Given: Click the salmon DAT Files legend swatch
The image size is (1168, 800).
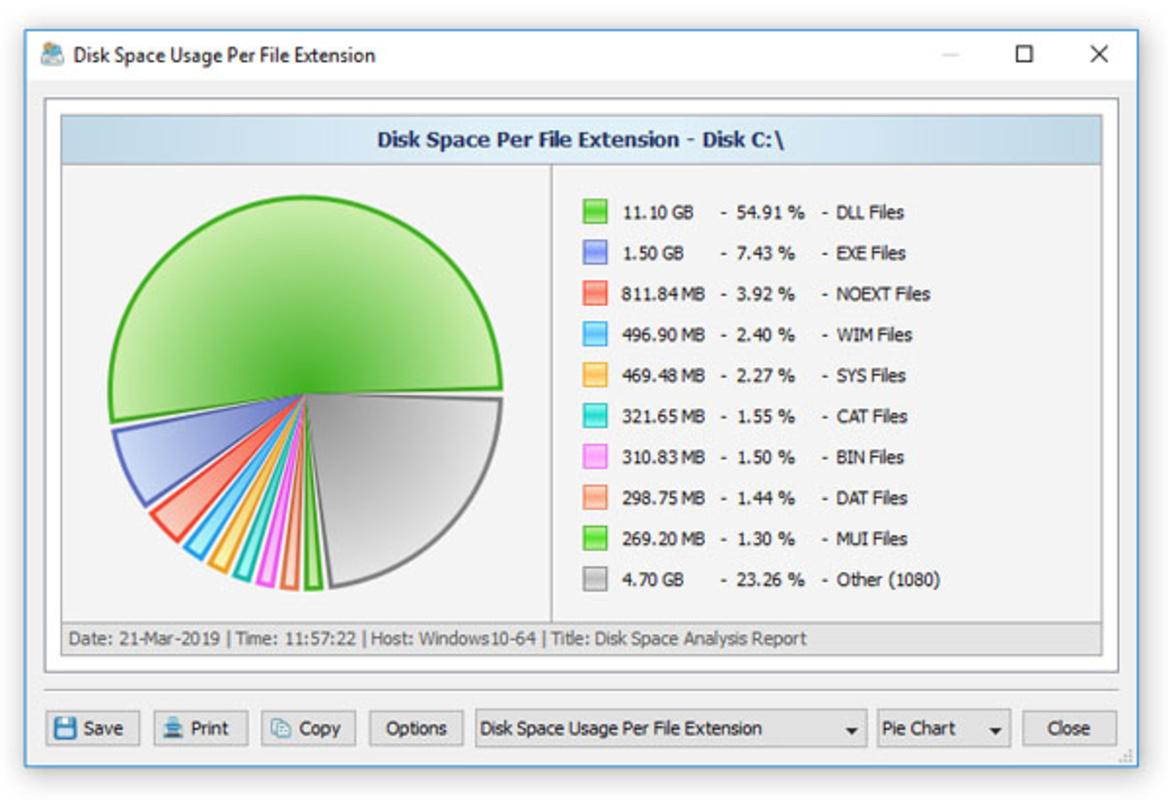Looking at the screenshot, I should (x=594, y=497).
